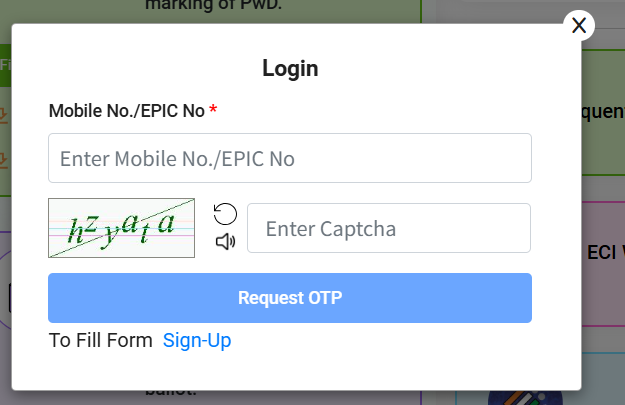Click lower orange download icon behind dialog

pyautogui.click(x=4, y=160)
